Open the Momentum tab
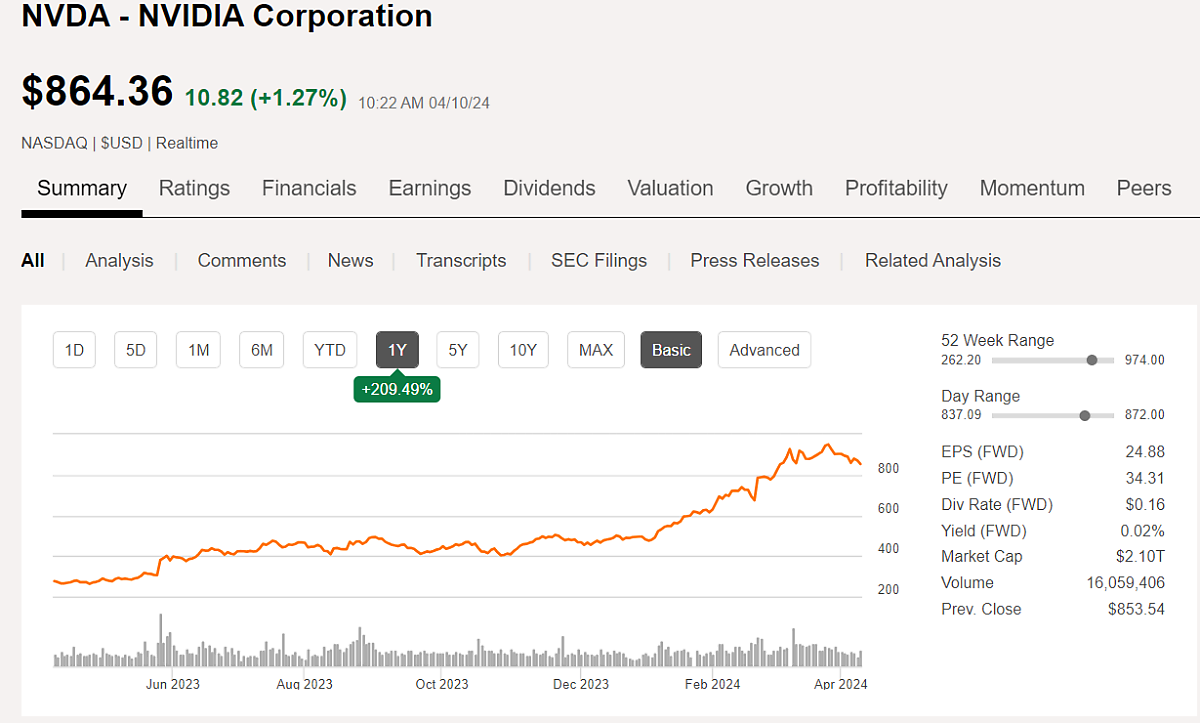 click(1032, 188)
